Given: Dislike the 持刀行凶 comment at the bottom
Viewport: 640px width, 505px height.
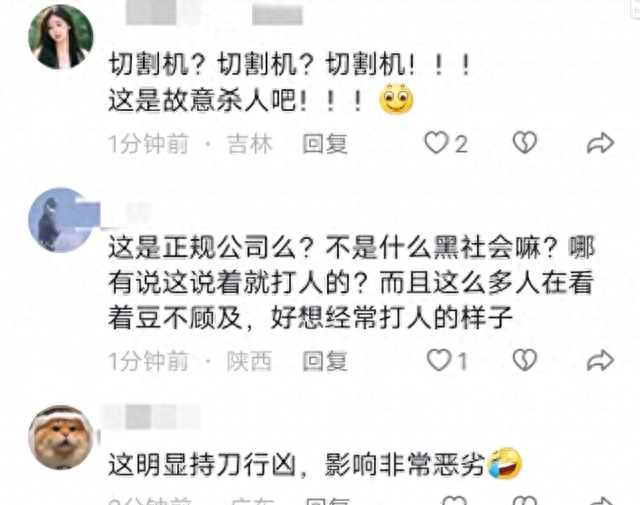Looking at the screenshot, I should (524, 501).
